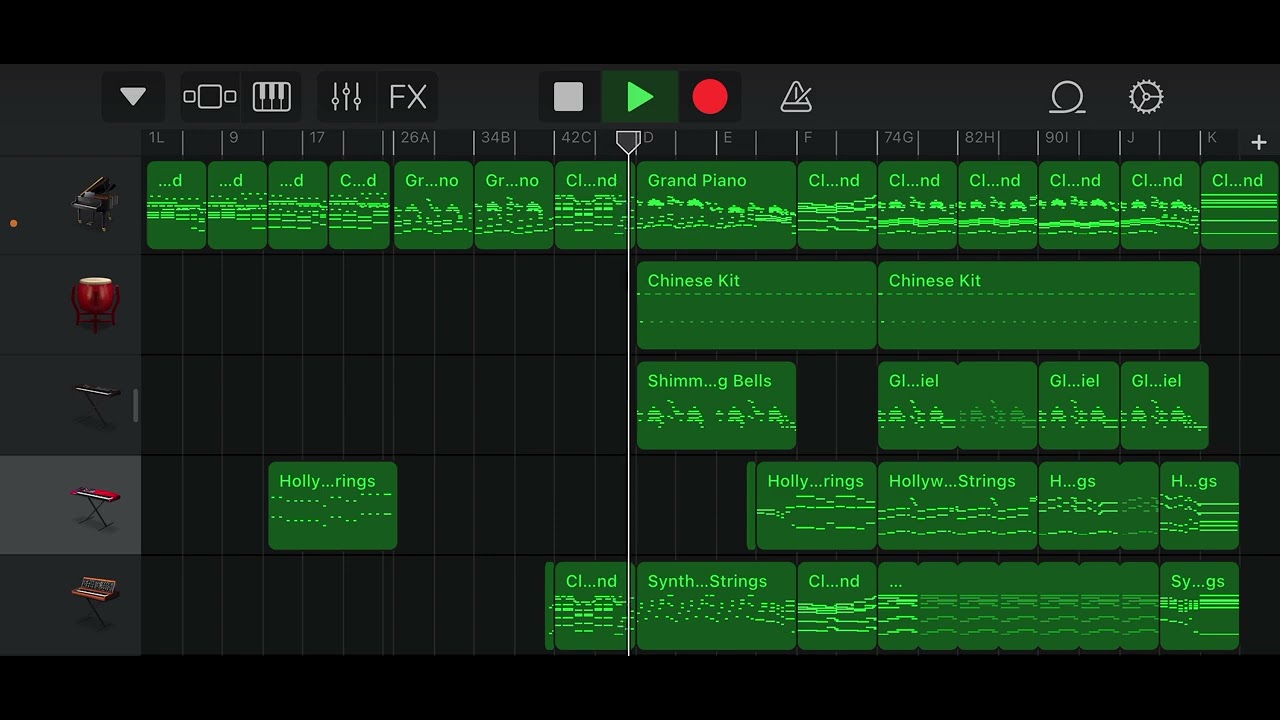Show track controls mixer sliders
Screen dimensions: 1280x720
coord(346,97)
